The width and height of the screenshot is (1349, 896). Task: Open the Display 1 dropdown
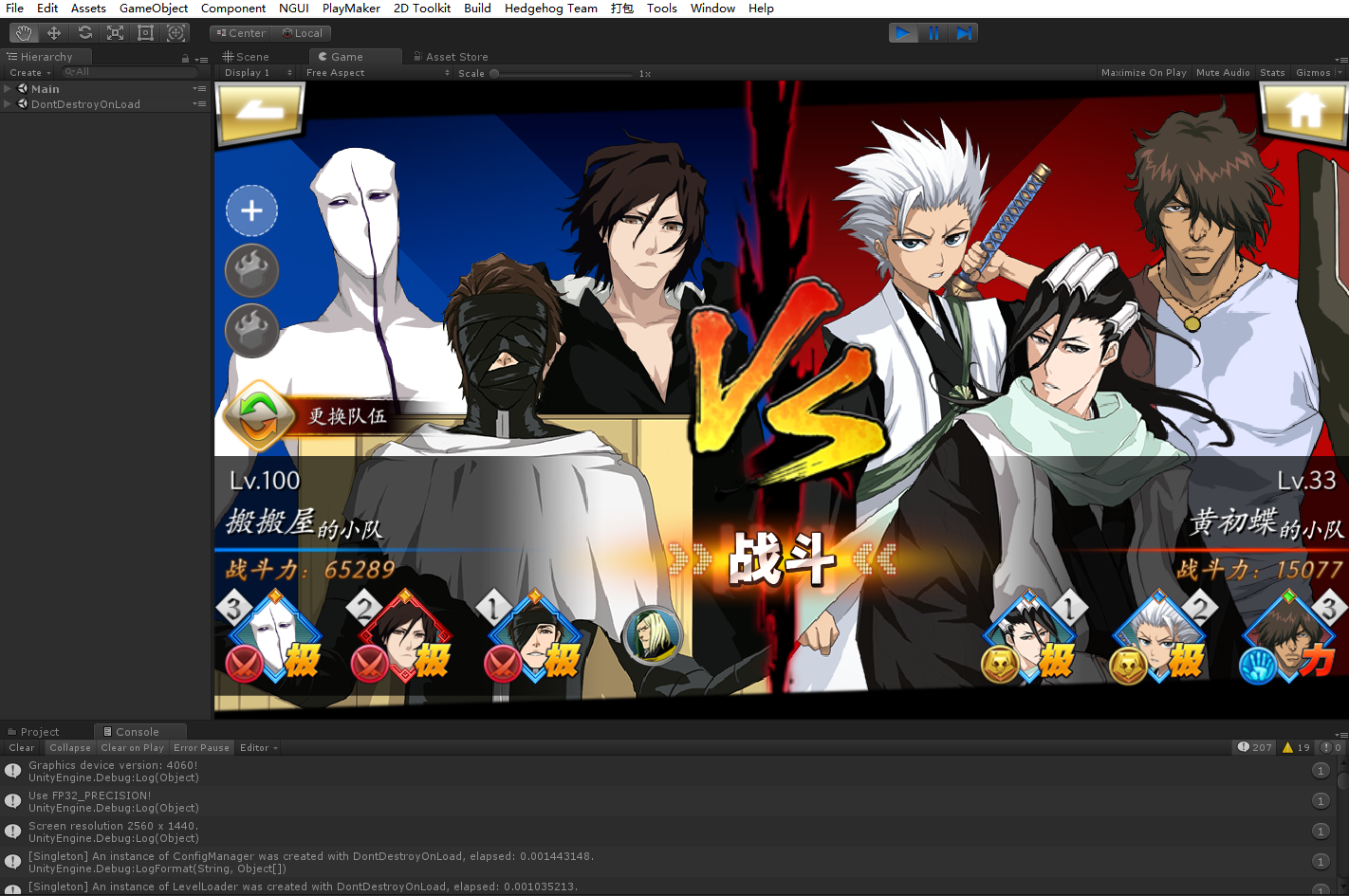coord(257,73)
